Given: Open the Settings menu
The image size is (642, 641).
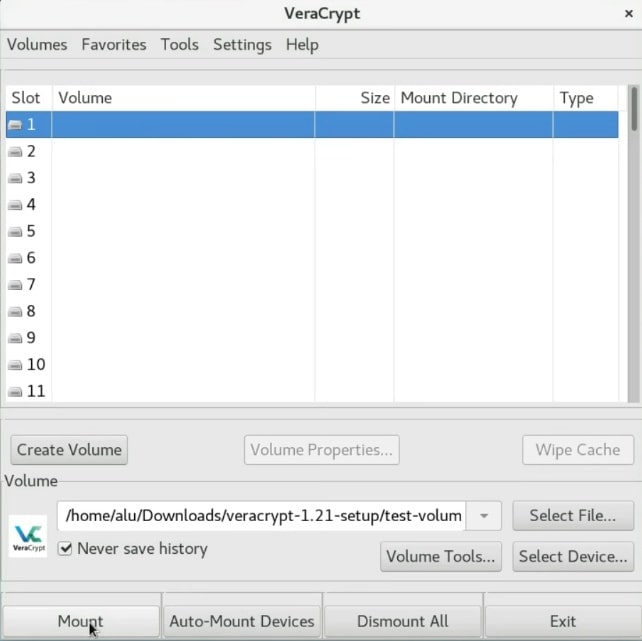Looking at the screenshot, I should click(x=242, y=45).
